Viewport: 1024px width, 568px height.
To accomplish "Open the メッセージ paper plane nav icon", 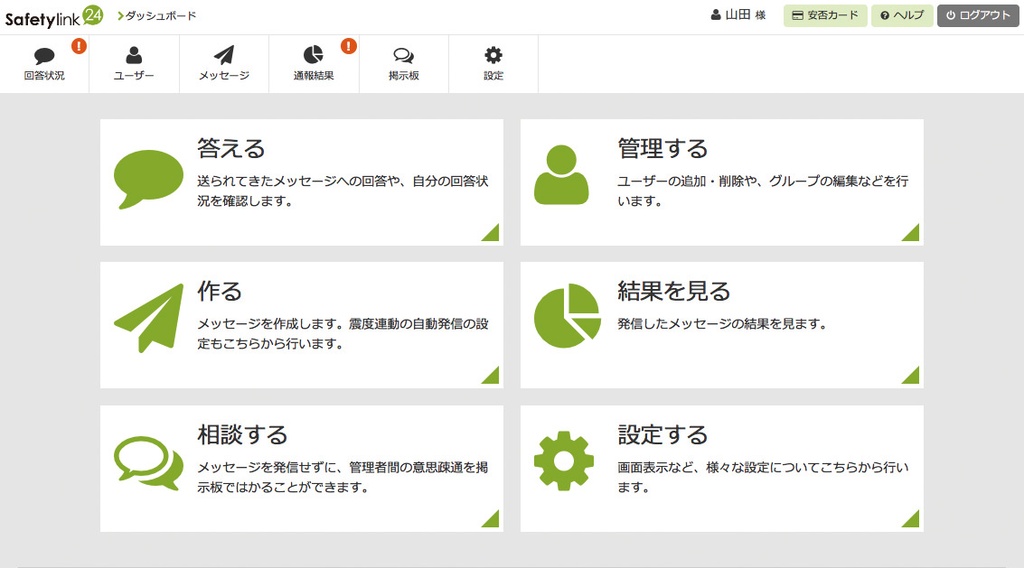I will tap(224, 55).
